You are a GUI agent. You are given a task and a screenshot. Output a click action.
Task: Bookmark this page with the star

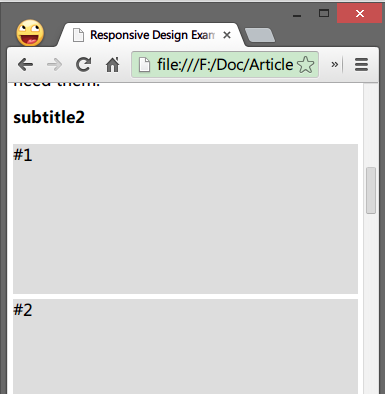tap(305, 65)
